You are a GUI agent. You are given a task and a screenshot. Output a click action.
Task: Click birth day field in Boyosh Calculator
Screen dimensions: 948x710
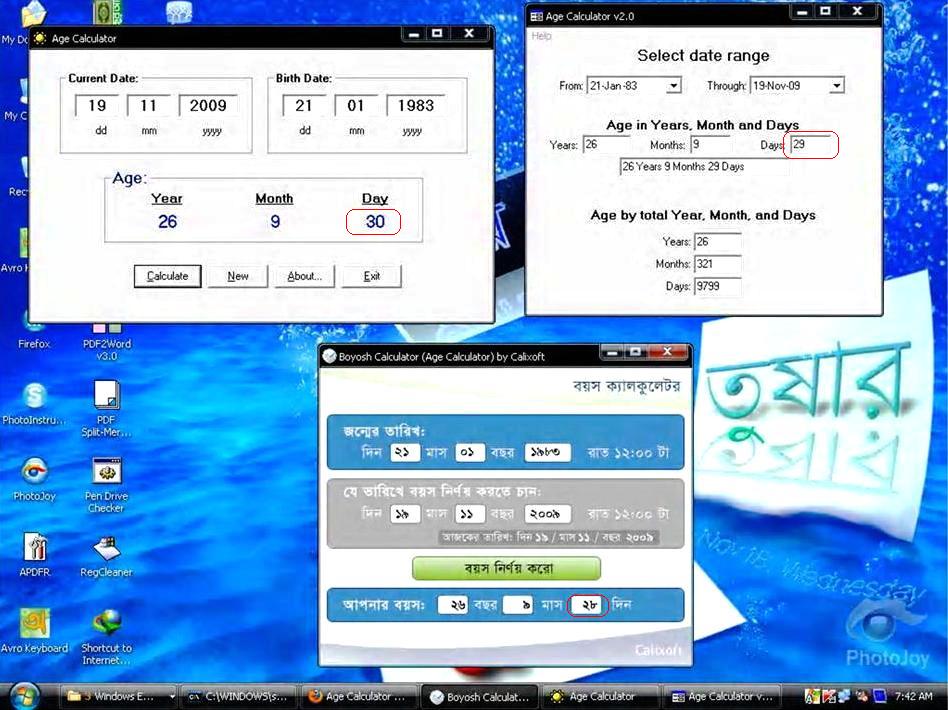point(404,452)
